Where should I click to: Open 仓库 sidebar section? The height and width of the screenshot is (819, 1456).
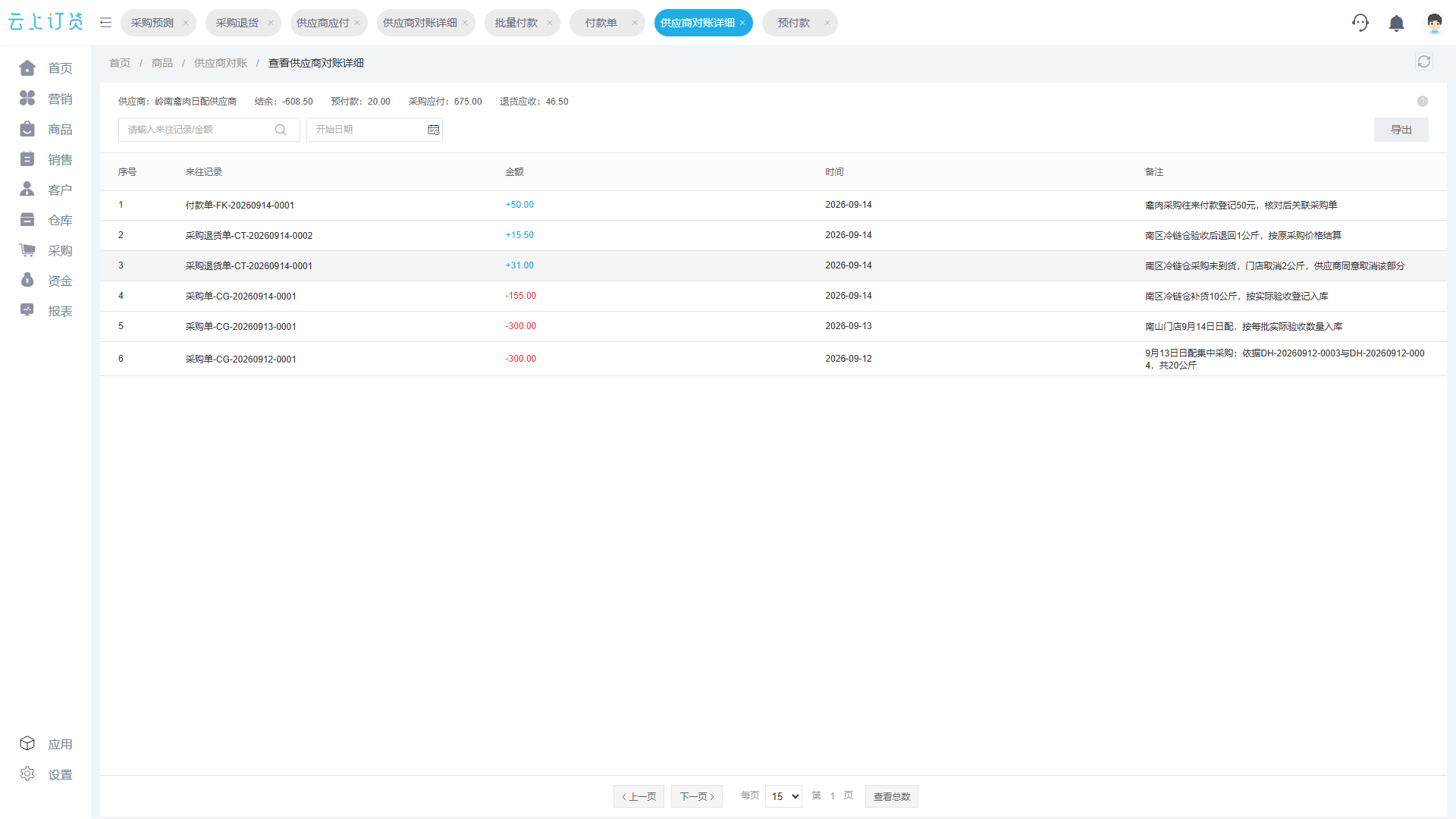click(45, 220)
